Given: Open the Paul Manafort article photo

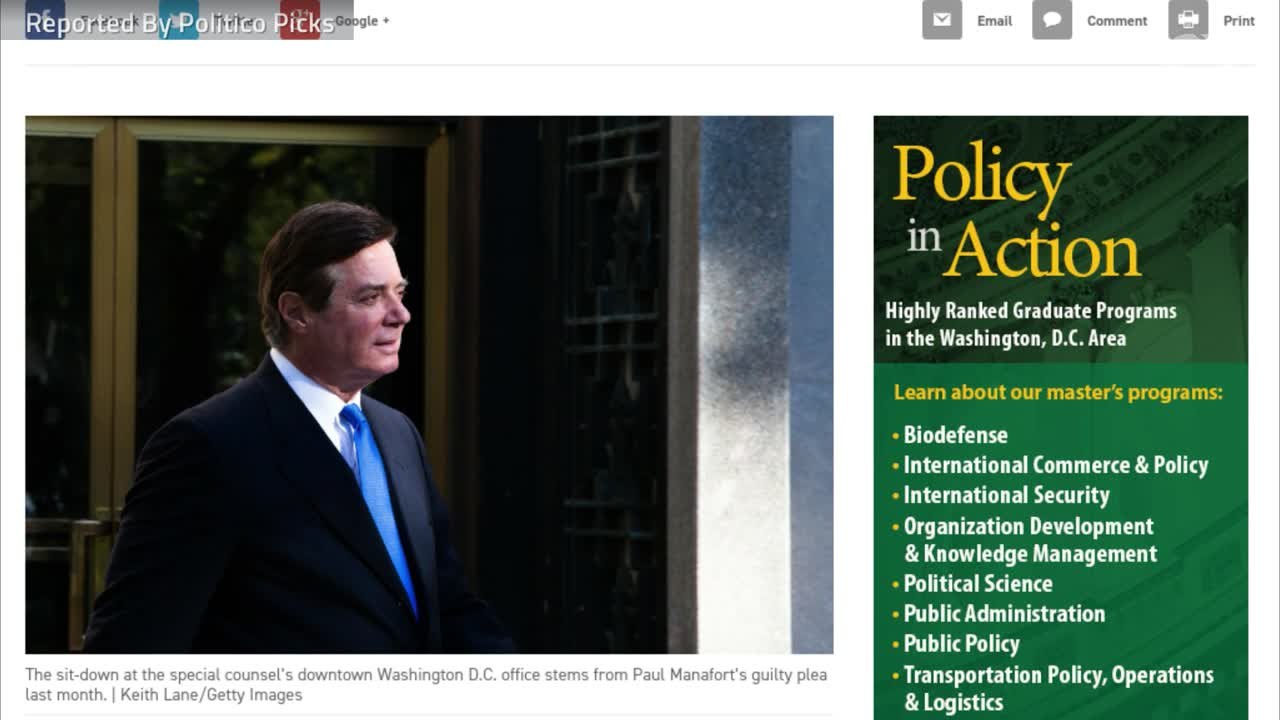Looking at the screenshot, I should [x=429, y=385].
